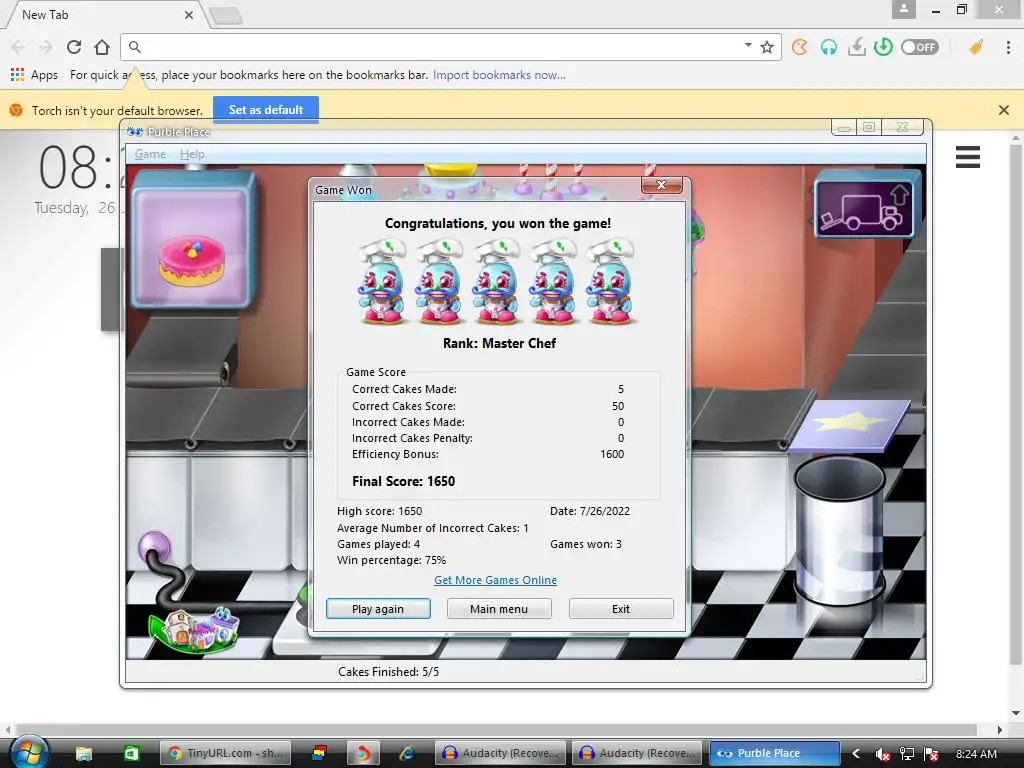Open the browser three-dot menu
The height and width of the screenshot is (768, 1024).
[1008, 47]
